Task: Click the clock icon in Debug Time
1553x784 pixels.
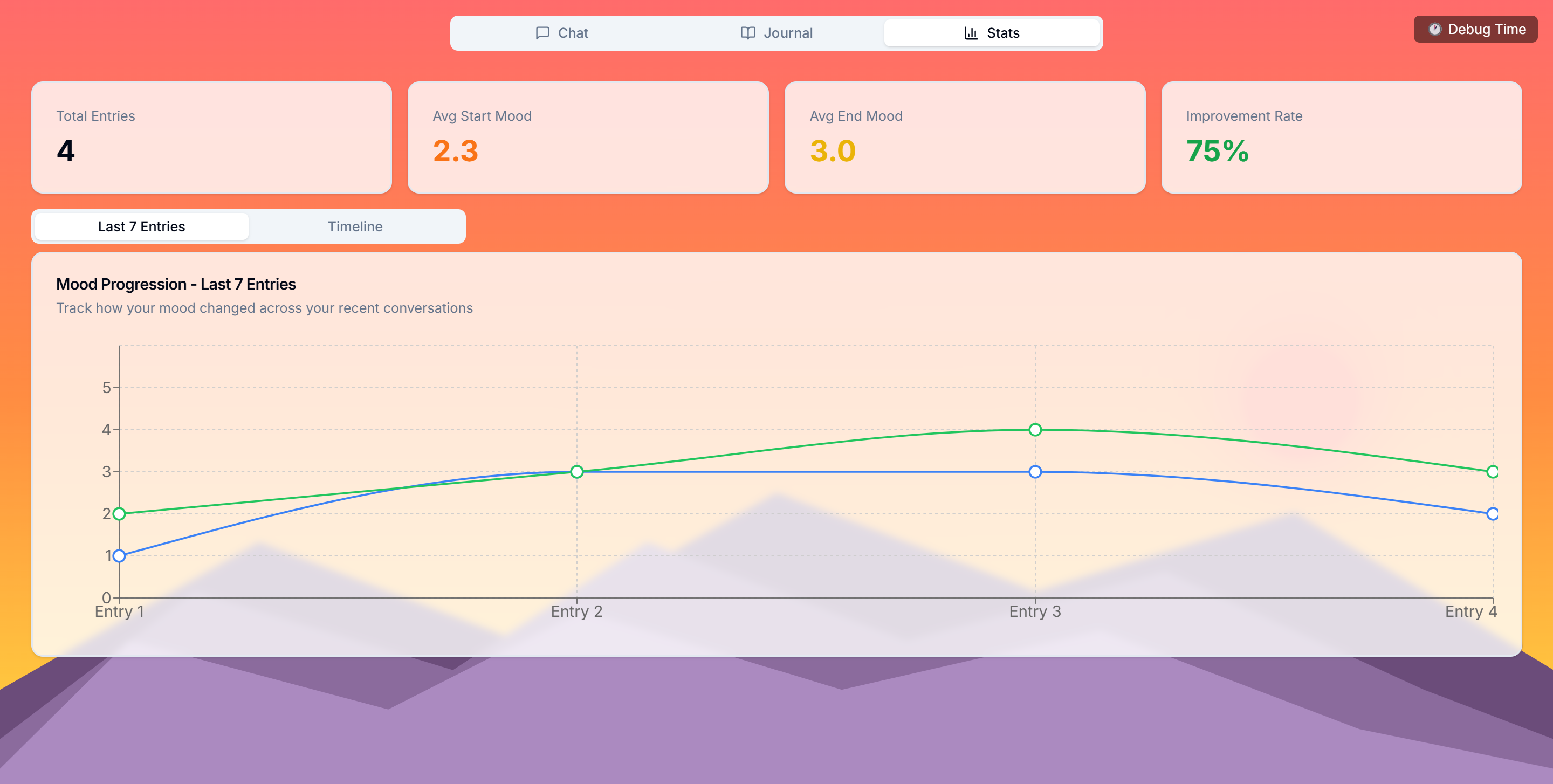Action: pos(1435,30)
